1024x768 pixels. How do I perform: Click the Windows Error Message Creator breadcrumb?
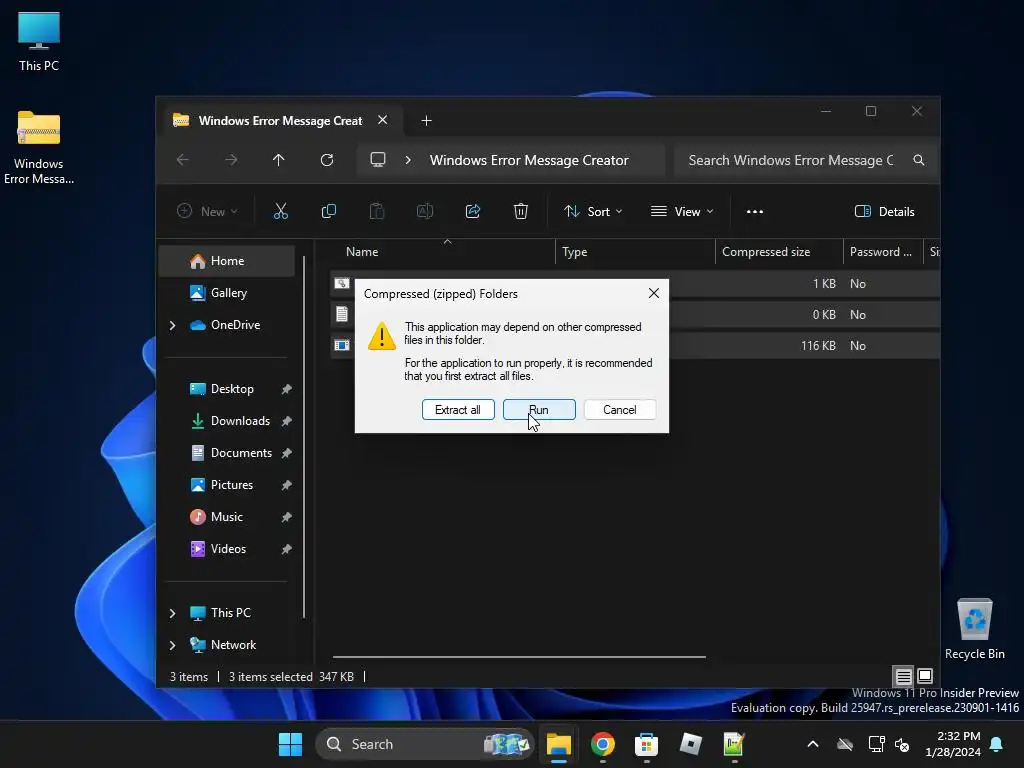coord(529,160)
